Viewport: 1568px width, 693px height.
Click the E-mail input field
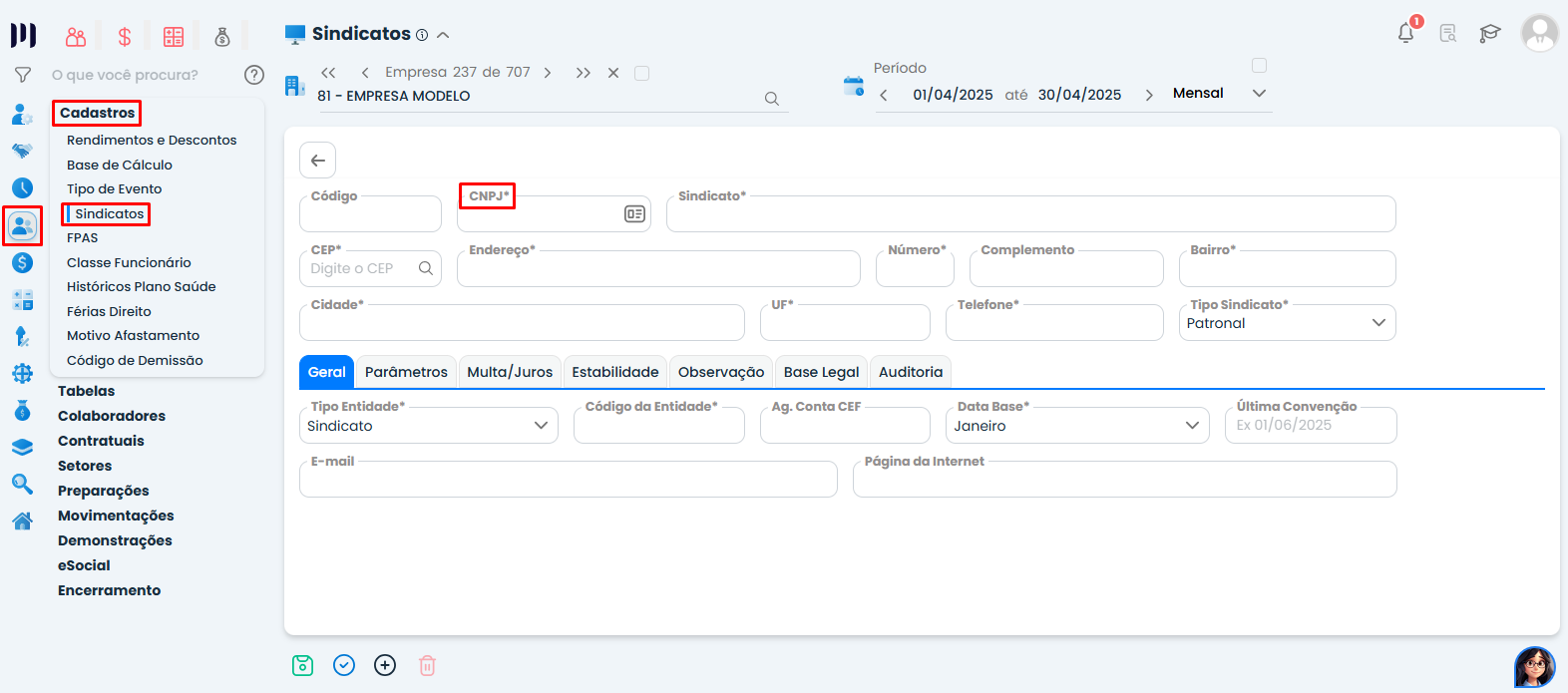tap(568, 481)
